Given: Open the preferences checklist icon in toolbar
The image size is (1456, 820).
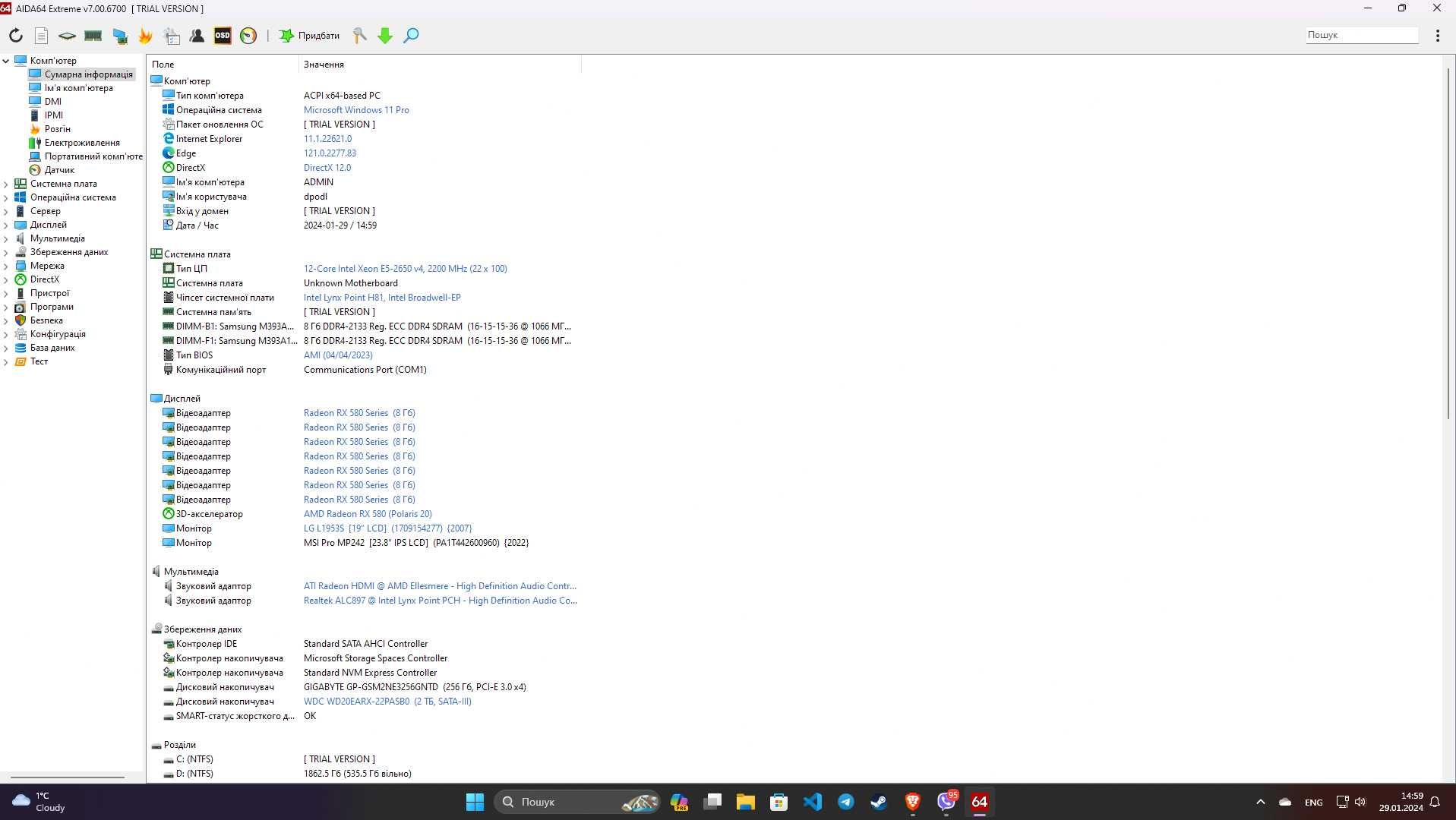Looking at the screenshot, I should coord(172,36).
